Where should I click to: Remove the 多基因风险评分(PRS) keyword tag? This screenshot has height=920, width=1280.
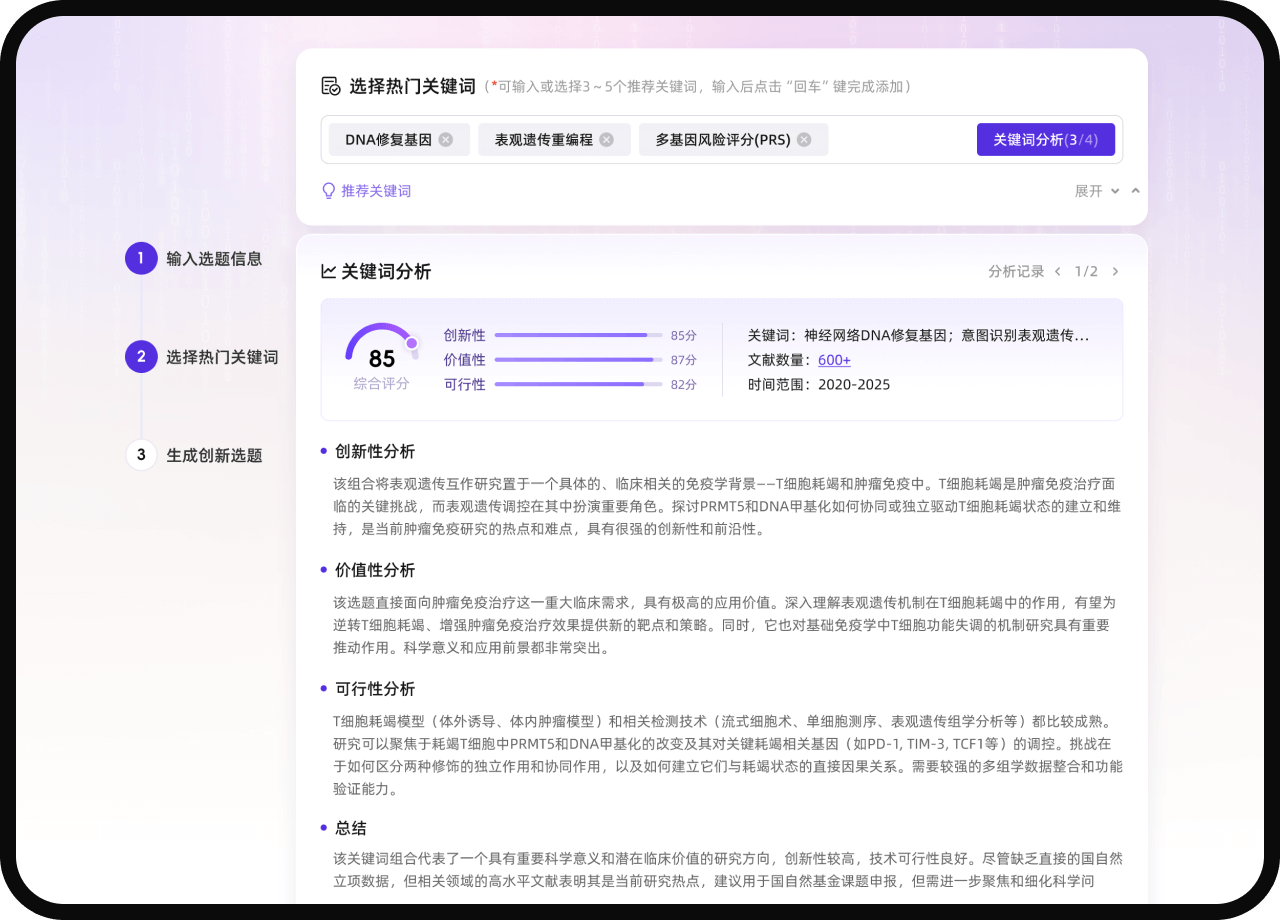804,140
